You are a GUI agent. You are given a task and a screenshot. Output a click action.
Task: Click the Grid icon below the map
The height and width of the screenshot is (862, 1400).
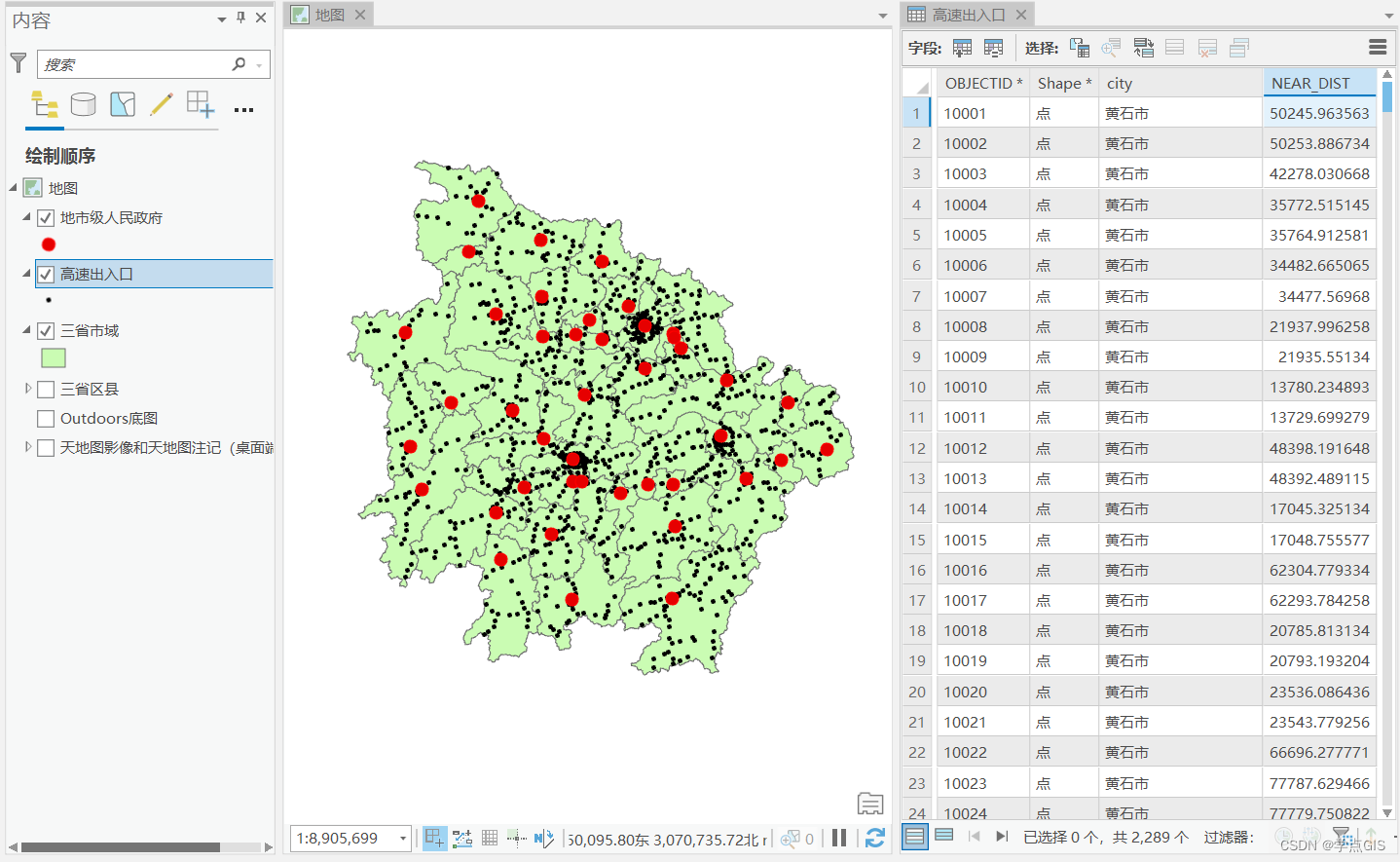click(x=490, y=838)
